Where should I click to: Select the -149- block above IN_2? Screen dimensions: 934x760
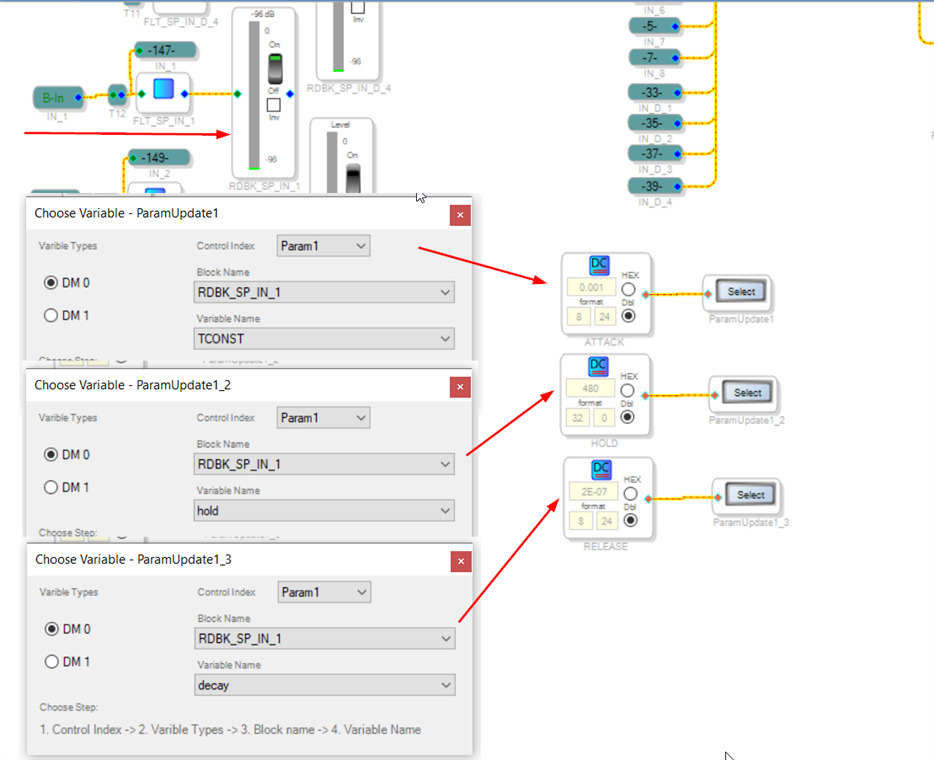pos(159,158)
